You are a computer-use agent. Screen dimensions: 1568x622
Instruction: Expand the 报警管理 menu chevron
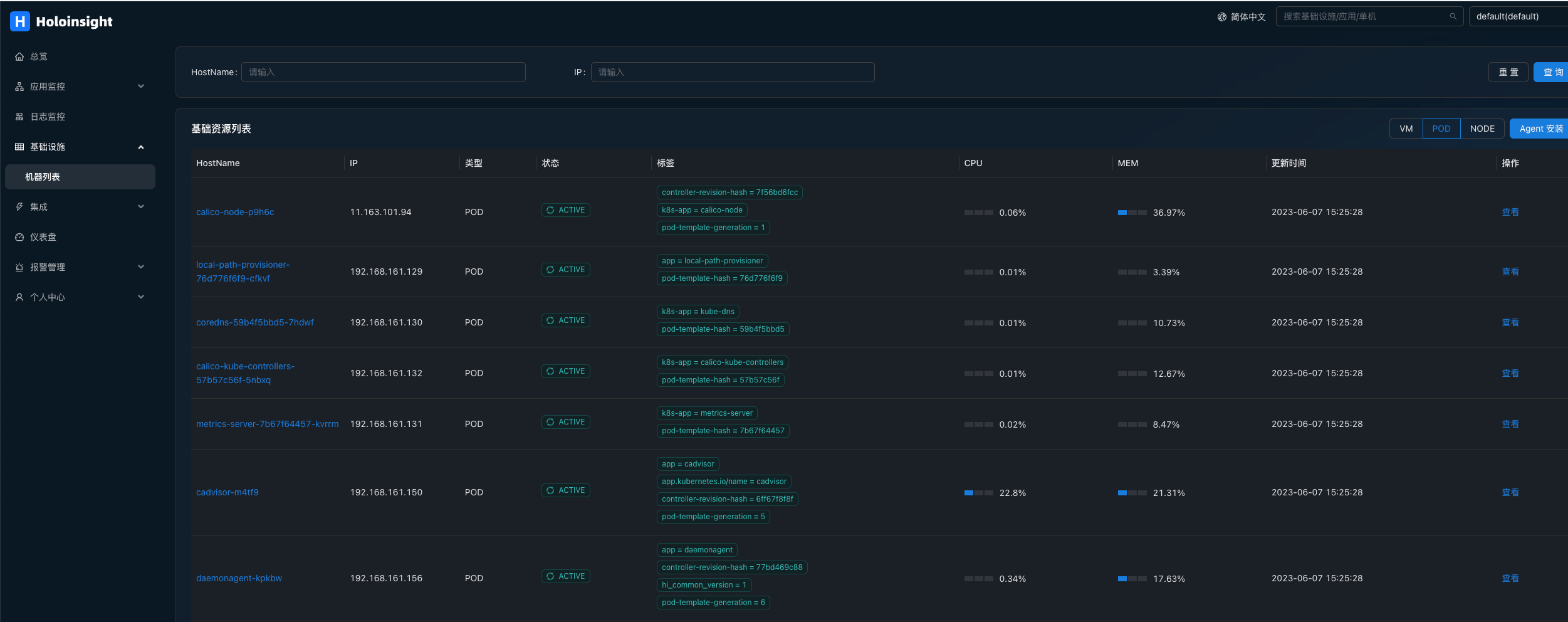click(x=141, y=267)
